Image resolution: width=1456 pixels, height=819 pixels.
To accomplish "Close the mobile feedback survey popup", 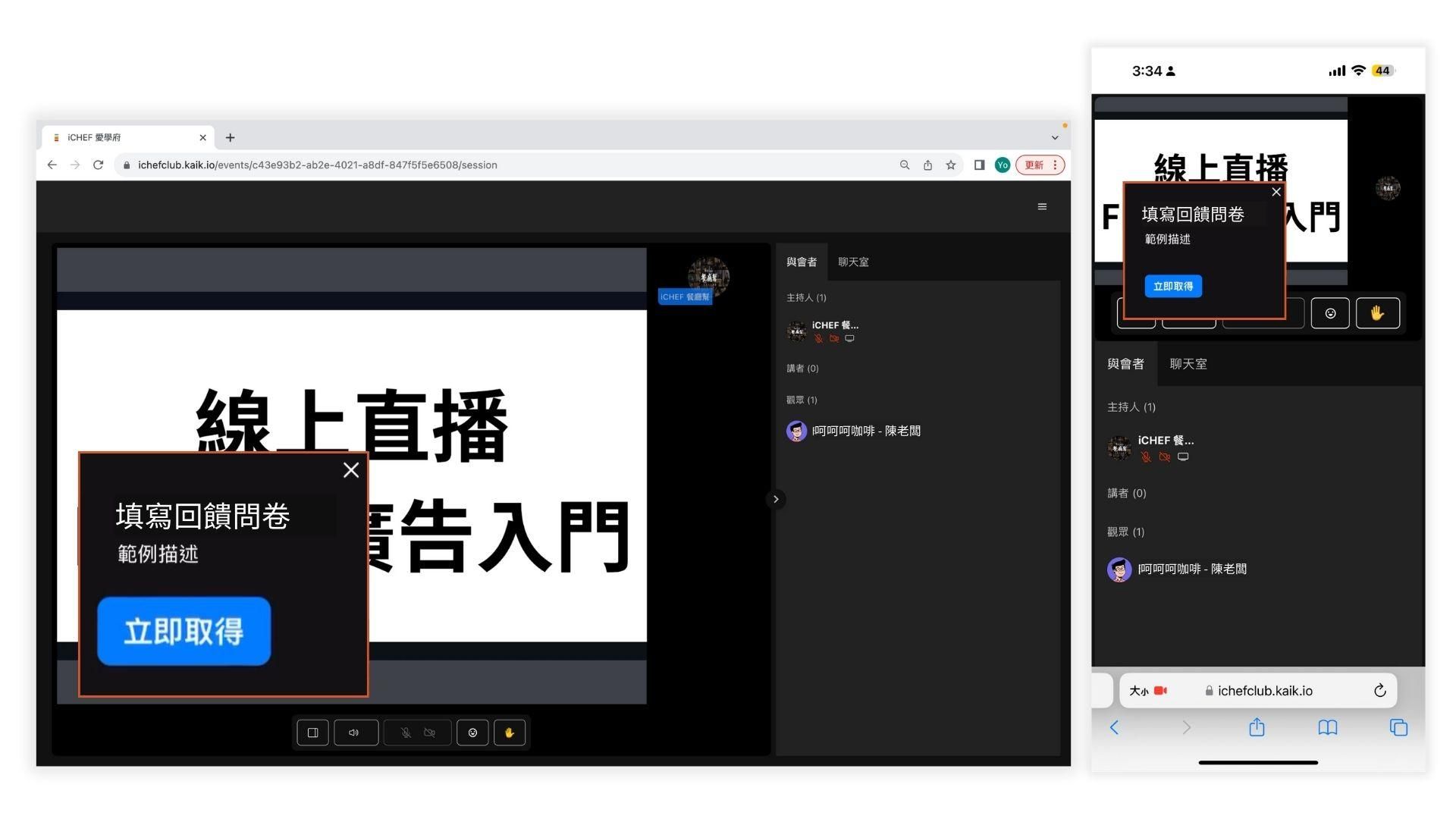I will pyautogui.click(x=1276, y=192).
